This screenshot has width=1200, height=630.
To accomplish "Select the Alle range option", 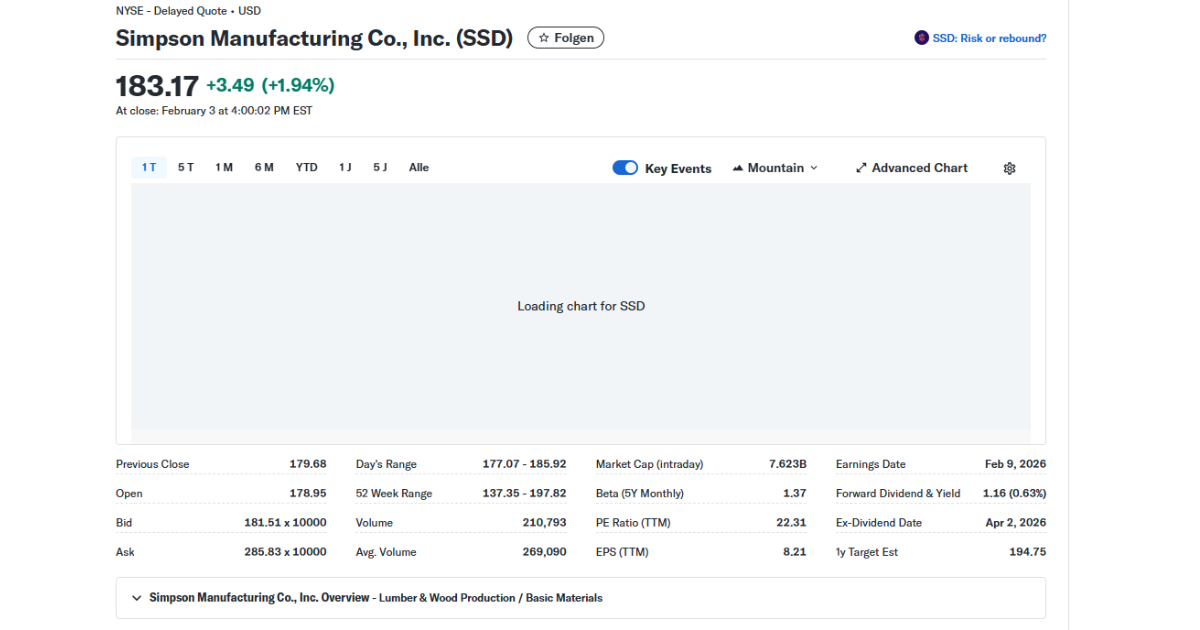I will point(418,167).
